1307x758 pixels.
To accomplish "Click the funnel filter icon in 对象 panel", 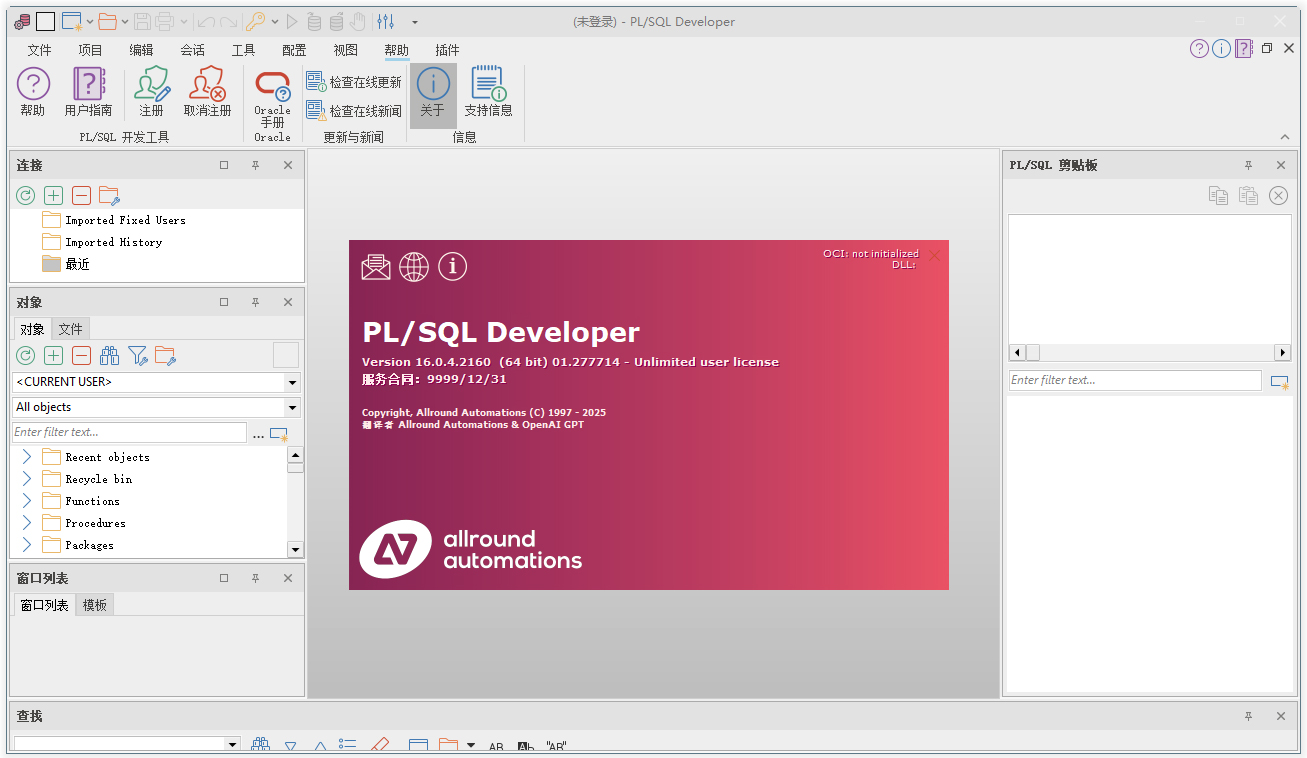I will tap(138, 355).
